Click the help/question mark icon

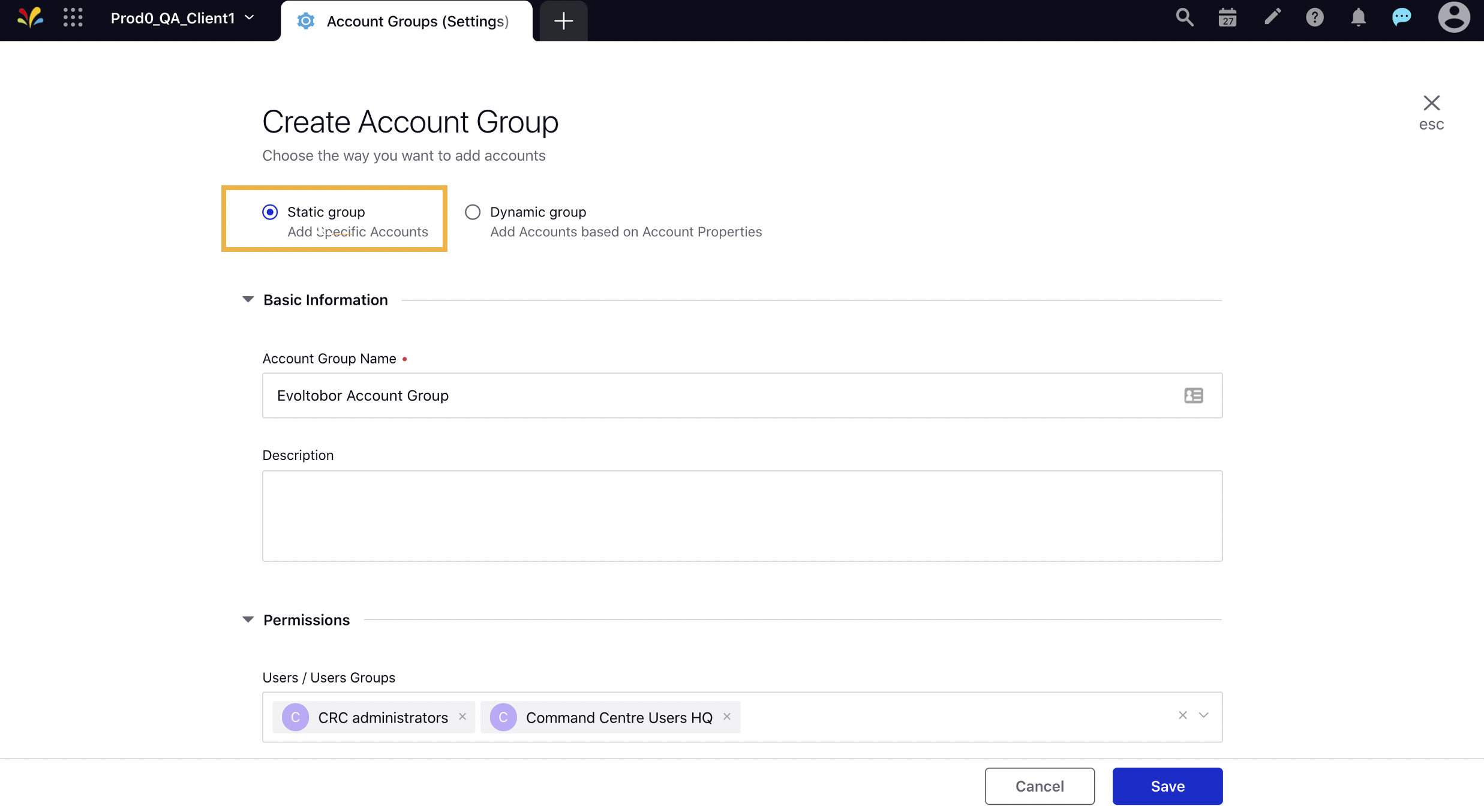coord(1315,18)
